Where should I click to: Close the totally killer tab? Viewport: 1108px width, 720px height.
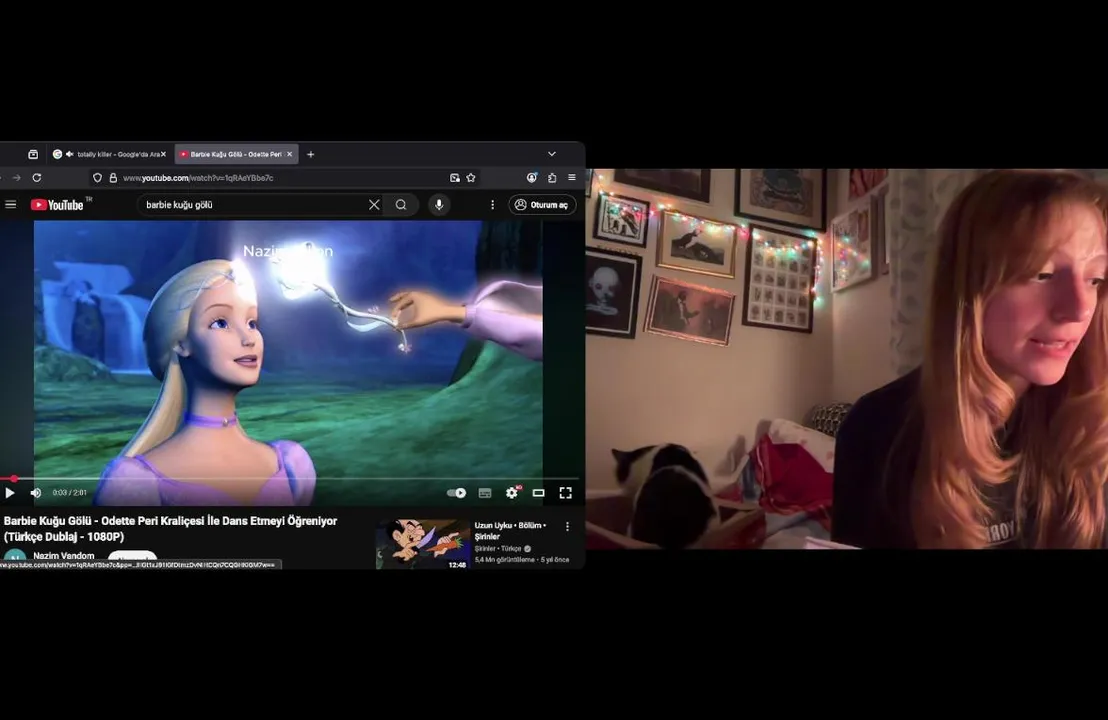click(163, 154)
